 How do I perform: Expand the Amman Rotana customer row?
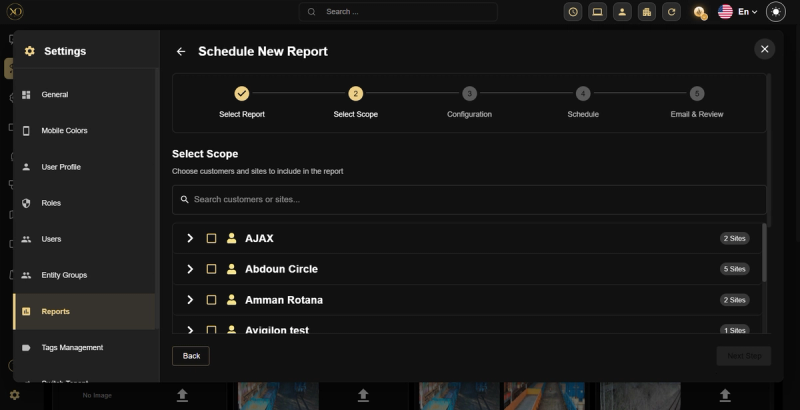point(190,300)
